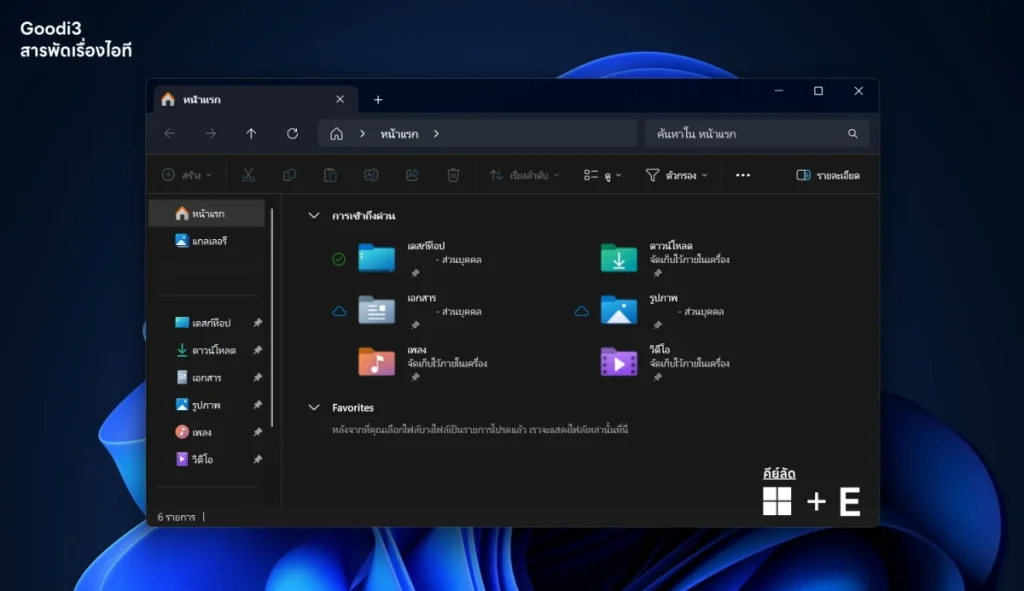
Task: Open the ตัวกรอง filter dropdown
Action: pyautogui.click(x=677, y=175)
